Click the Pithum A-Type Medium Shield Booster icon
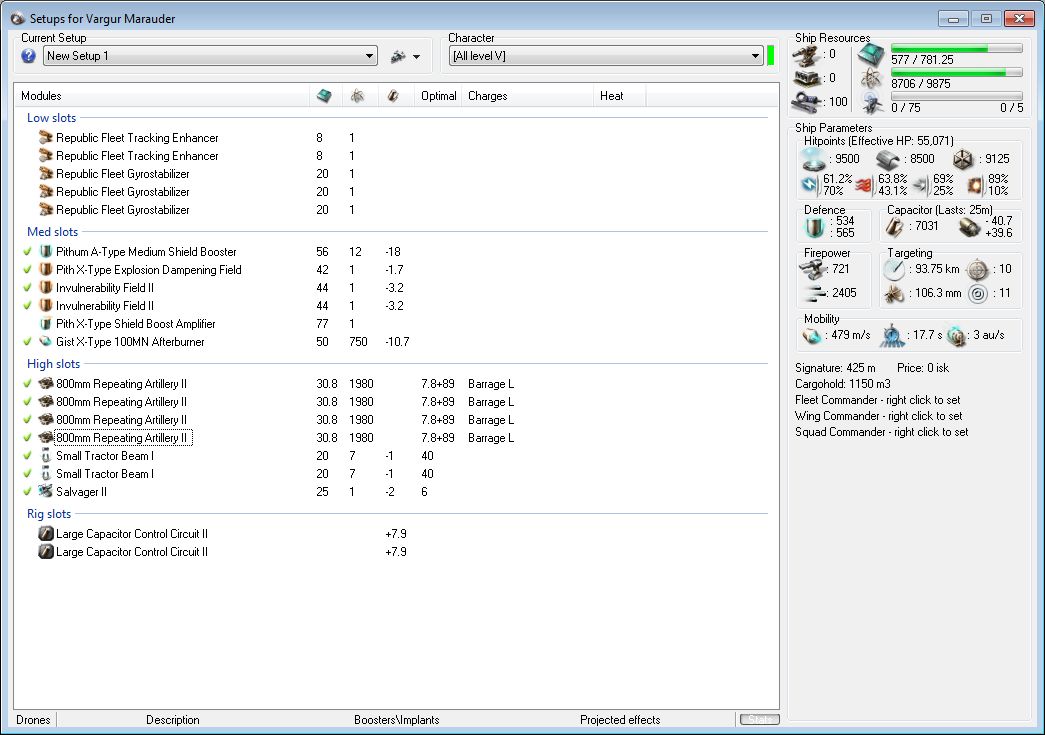This screenshot has width=1045, height=735. [45, 252]
